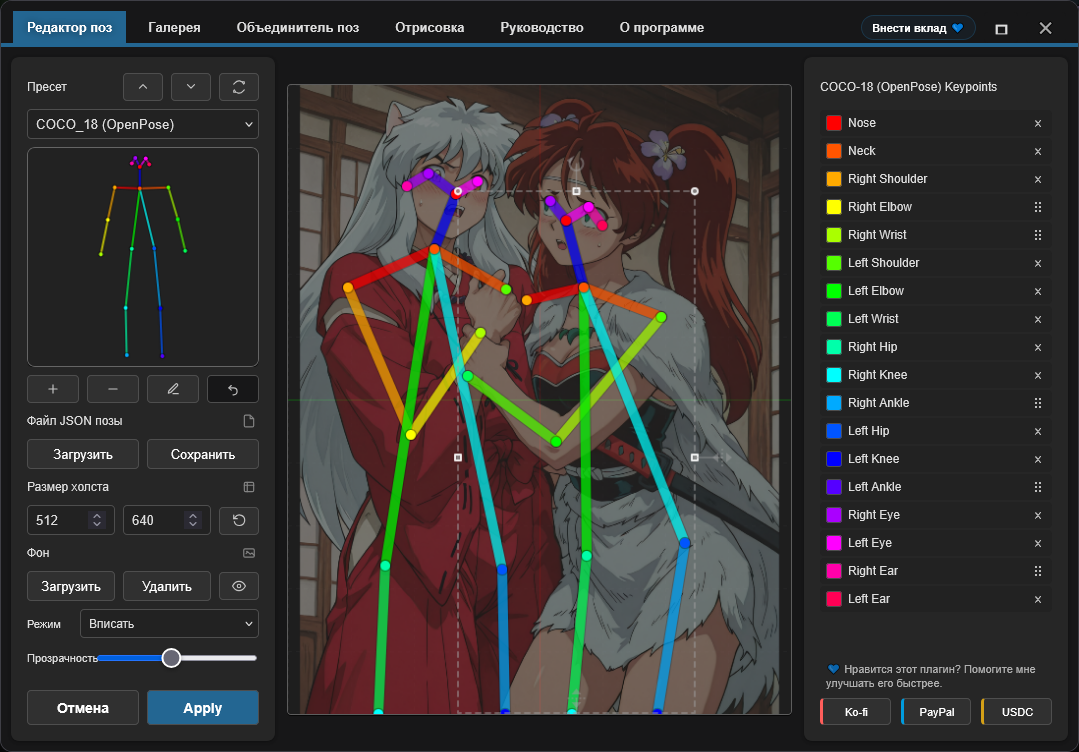The image size is (1079, 752).
Task: Open the PayPal donation link
Action: [937, 712]
